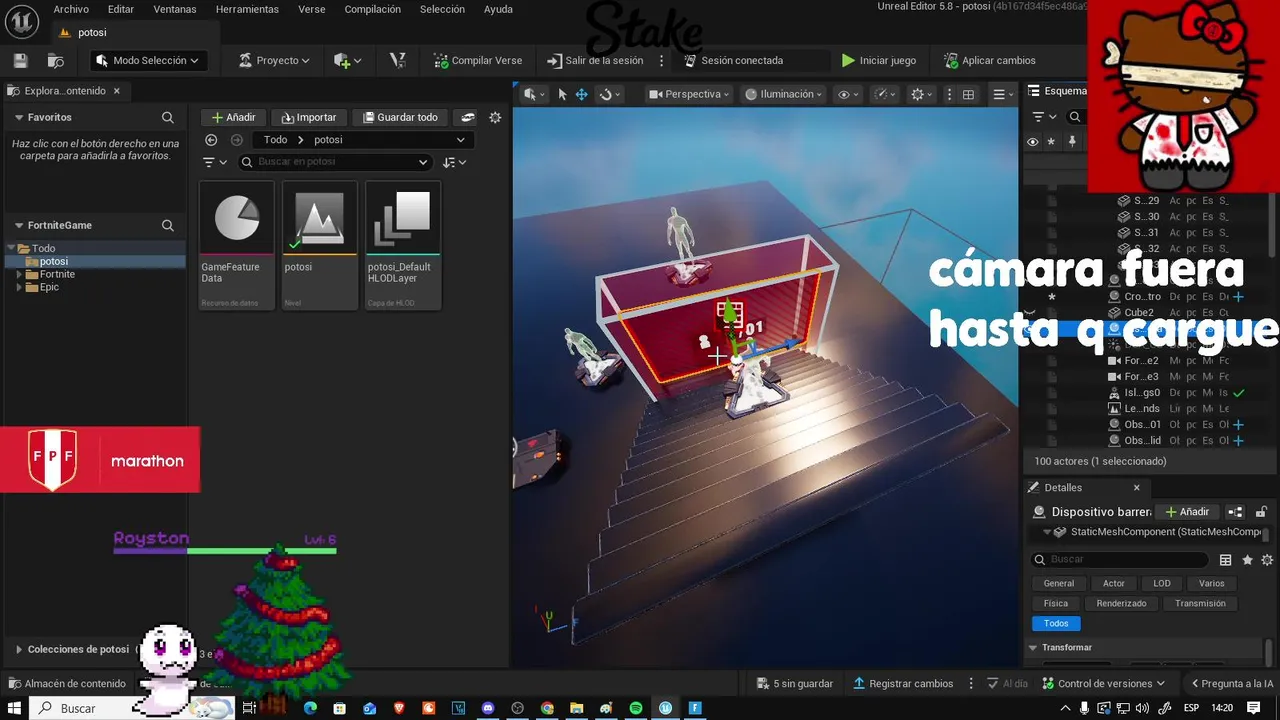Screen dimensions: 1280x720
Task: Open the Iluminación view mode dropdown
Action: click(784, 94)
